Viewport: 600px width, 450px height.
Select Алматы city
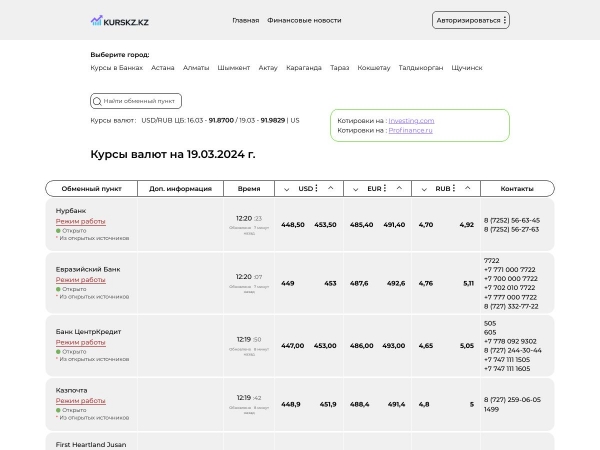tap(196, 68)
